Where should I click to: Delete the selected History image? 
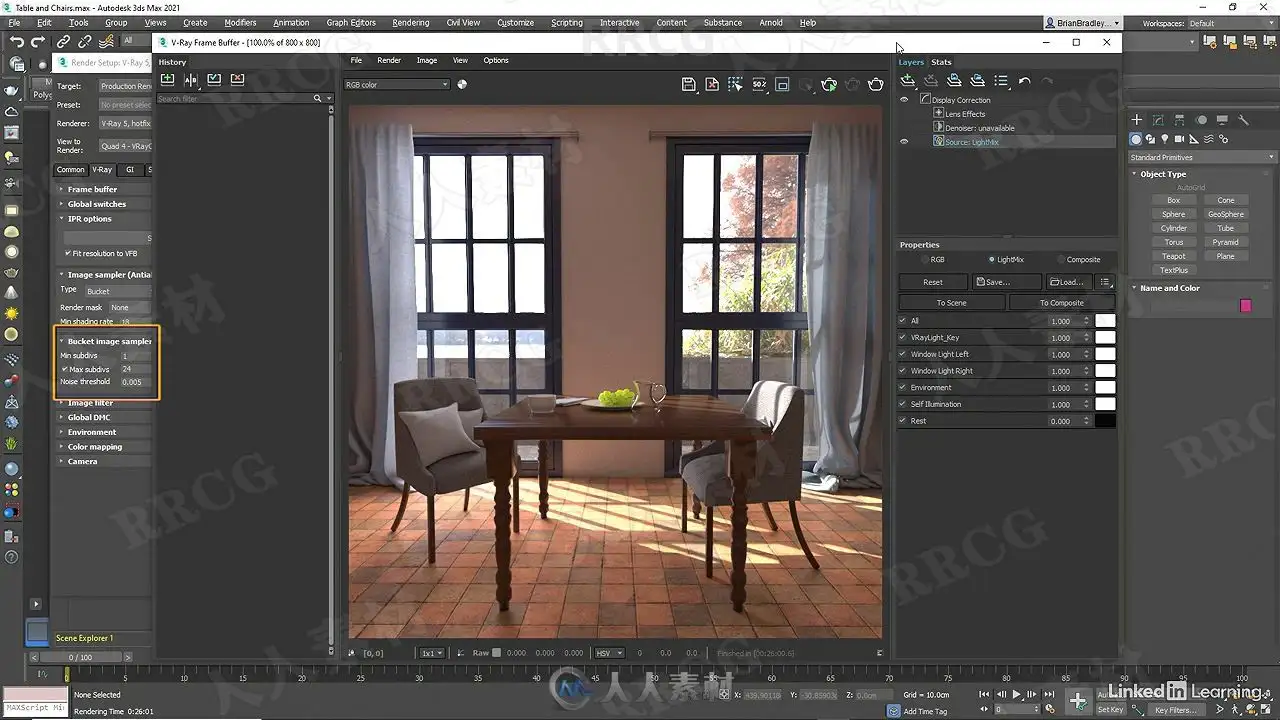tap(237, 79)
